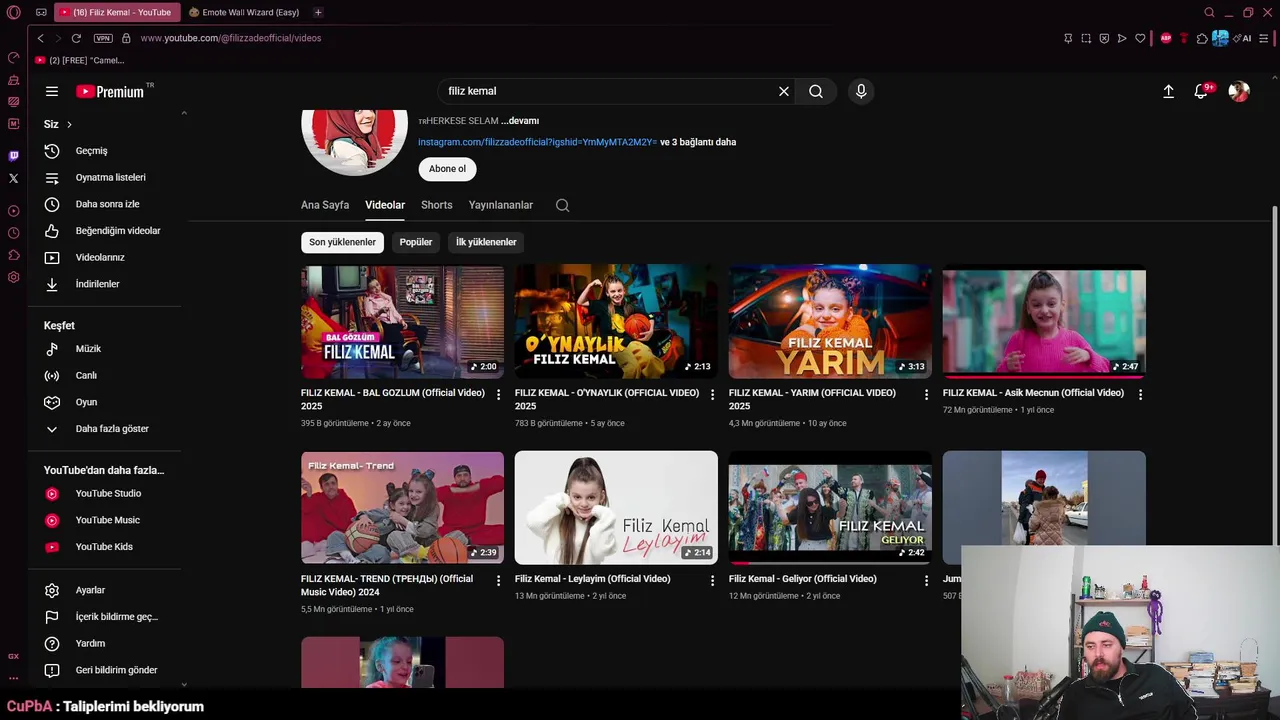Switch to the Yayınlananlar channel tab
This screenshot has width=1280, height=720.
pyautogui.click(x=501, y=205)
